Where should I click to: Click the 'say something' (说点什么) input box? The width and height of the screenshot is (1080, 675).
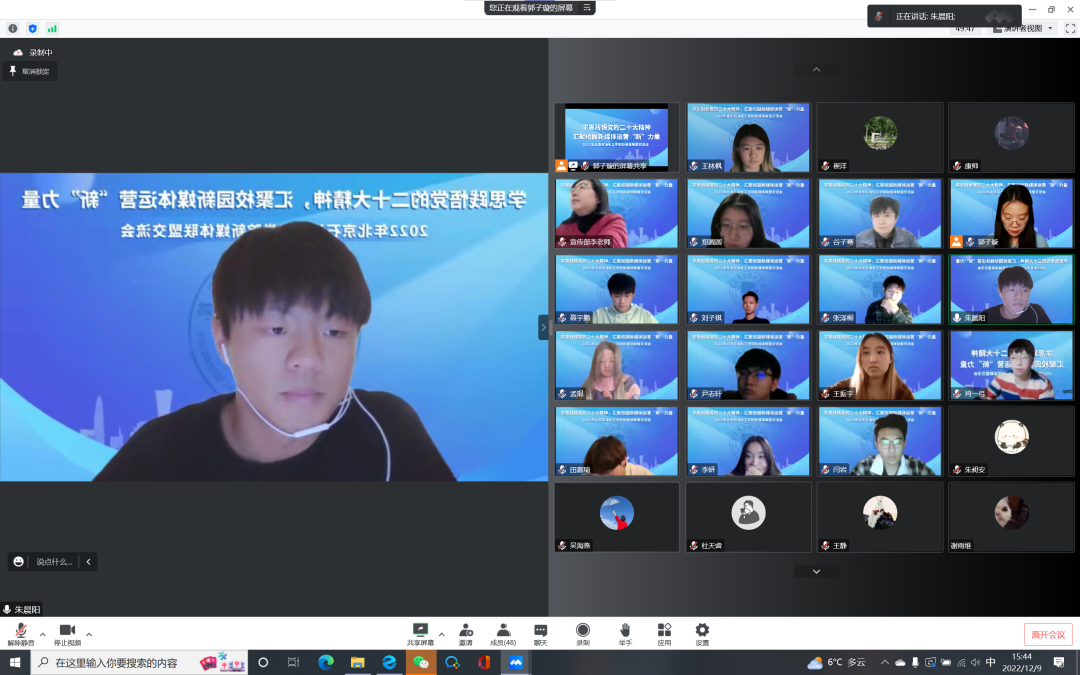click(x=54, y=562)
